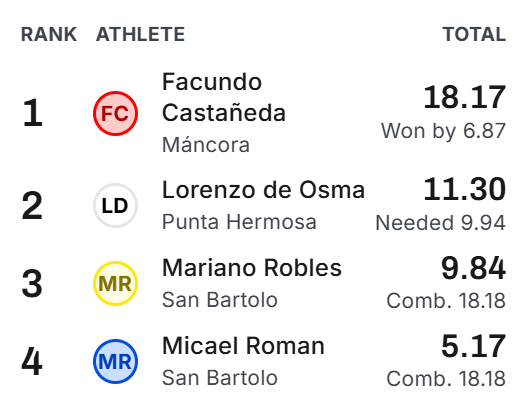
Task: Click the yellow MR avatar badge
Action: click(x=115, y=284)
